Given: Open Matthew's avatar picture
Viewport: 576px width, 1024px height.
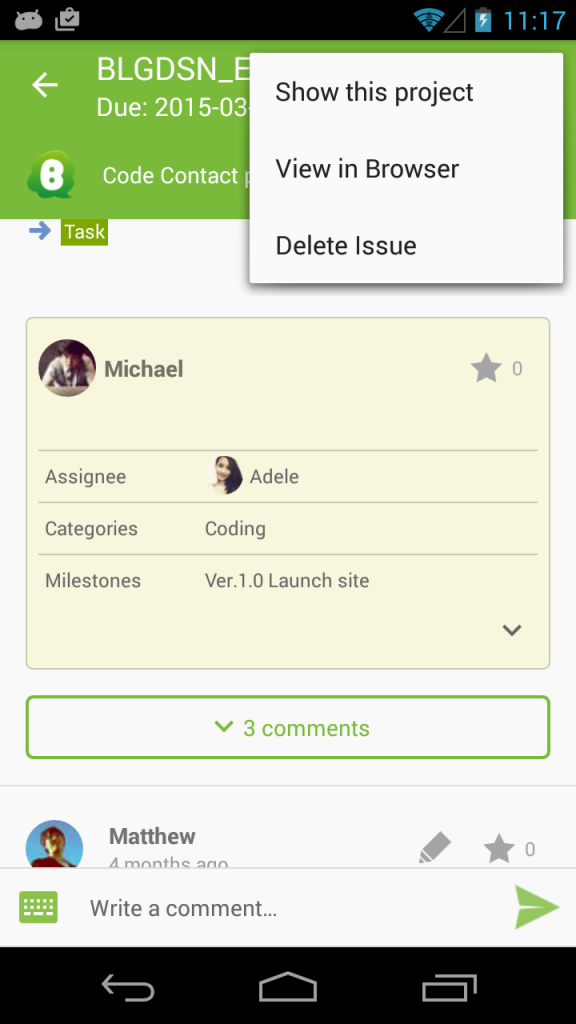Looking at the screenshot, I should (54, 844).
